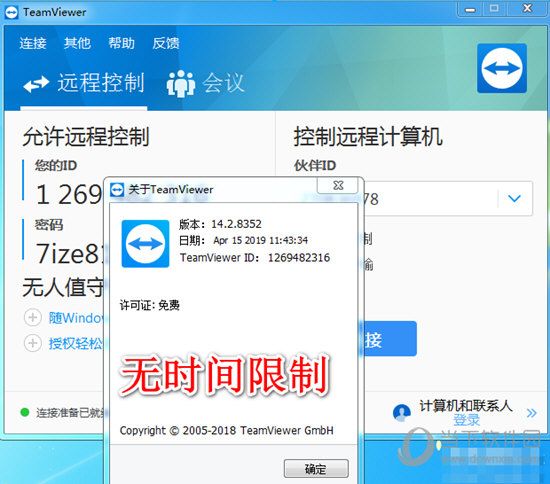Click the 确定 button

(x=316, y=469)
